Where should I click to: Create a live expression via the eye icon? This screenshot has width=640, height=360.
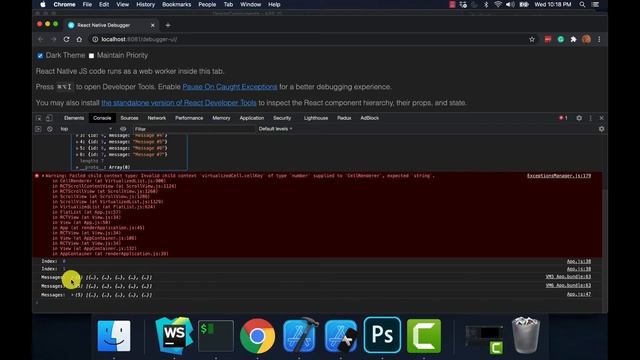[123, 129]
